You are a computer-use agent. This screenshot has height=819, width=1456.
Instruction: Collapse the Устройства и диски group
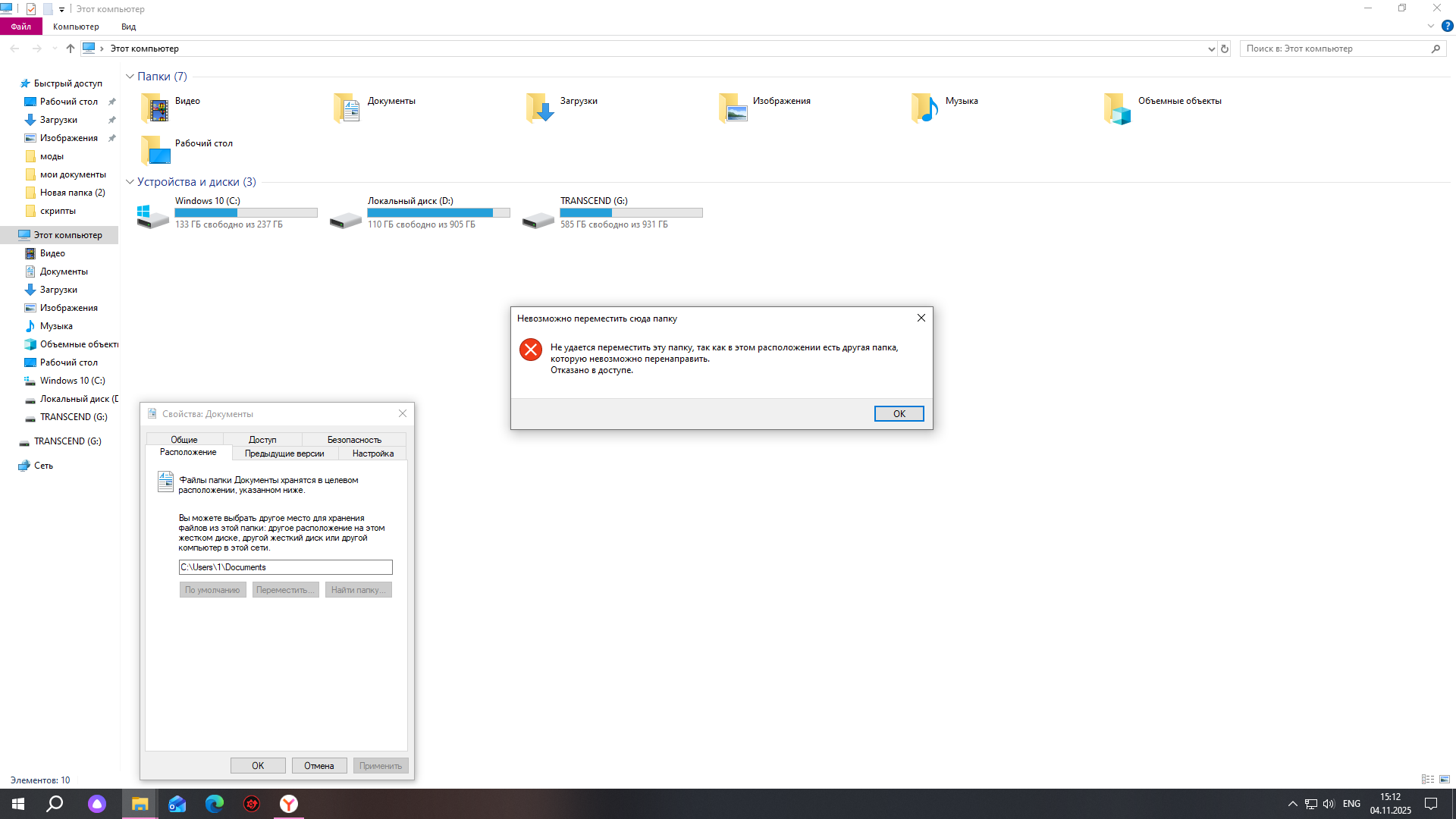pos(130,182)
